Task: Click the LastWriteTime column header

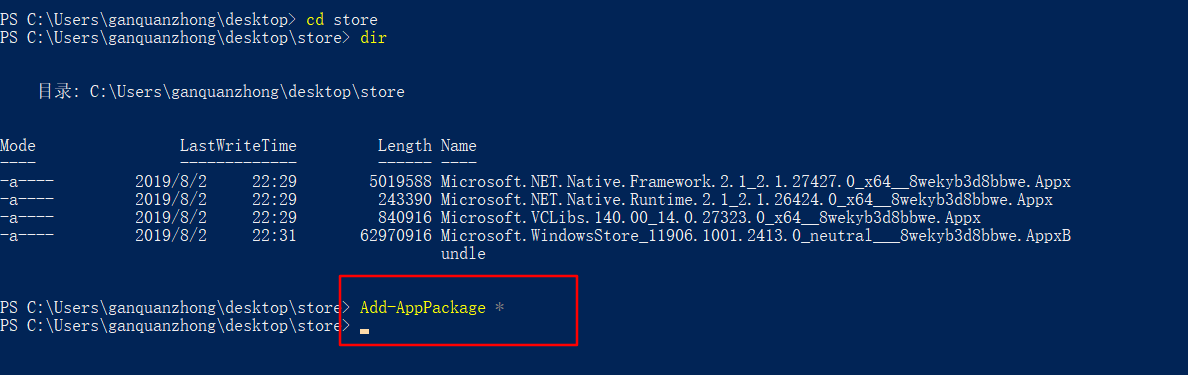Action: pos(238,145)
